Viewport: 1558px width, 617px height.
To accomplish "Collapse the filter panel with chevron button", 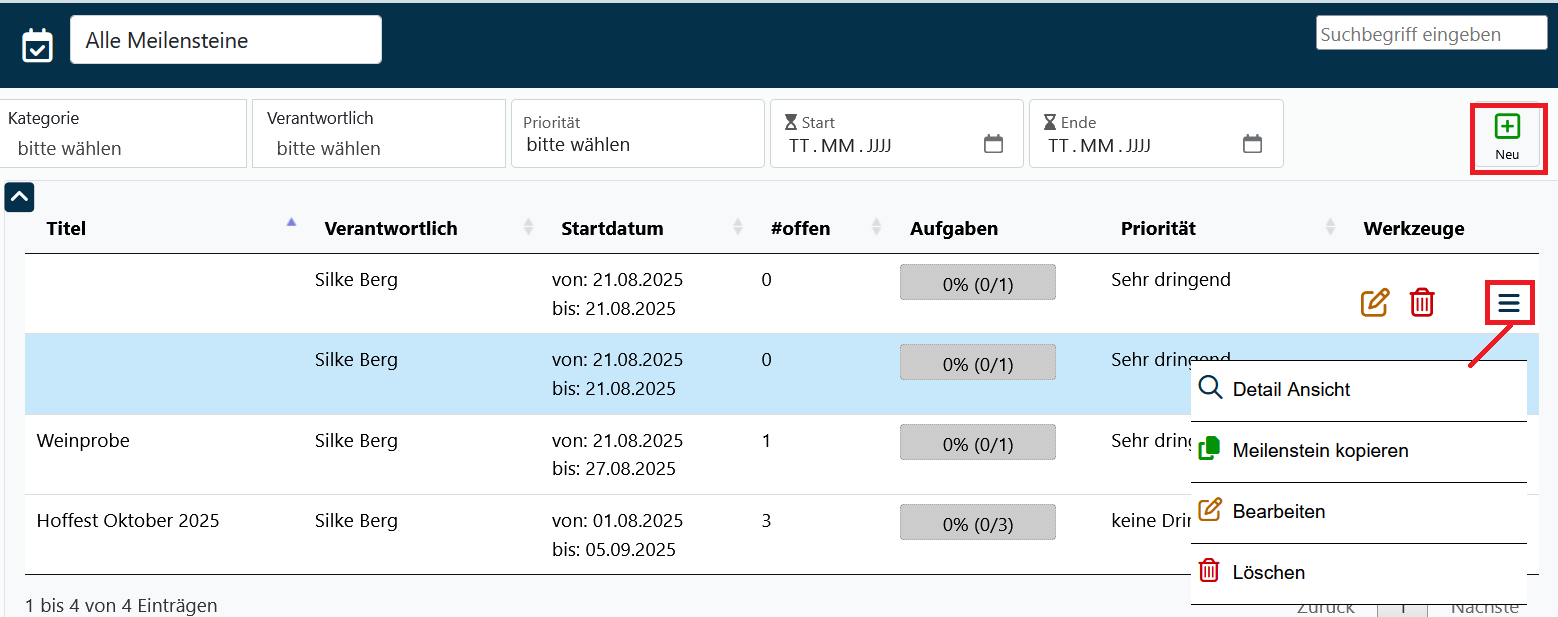I will tap(19, 197).
